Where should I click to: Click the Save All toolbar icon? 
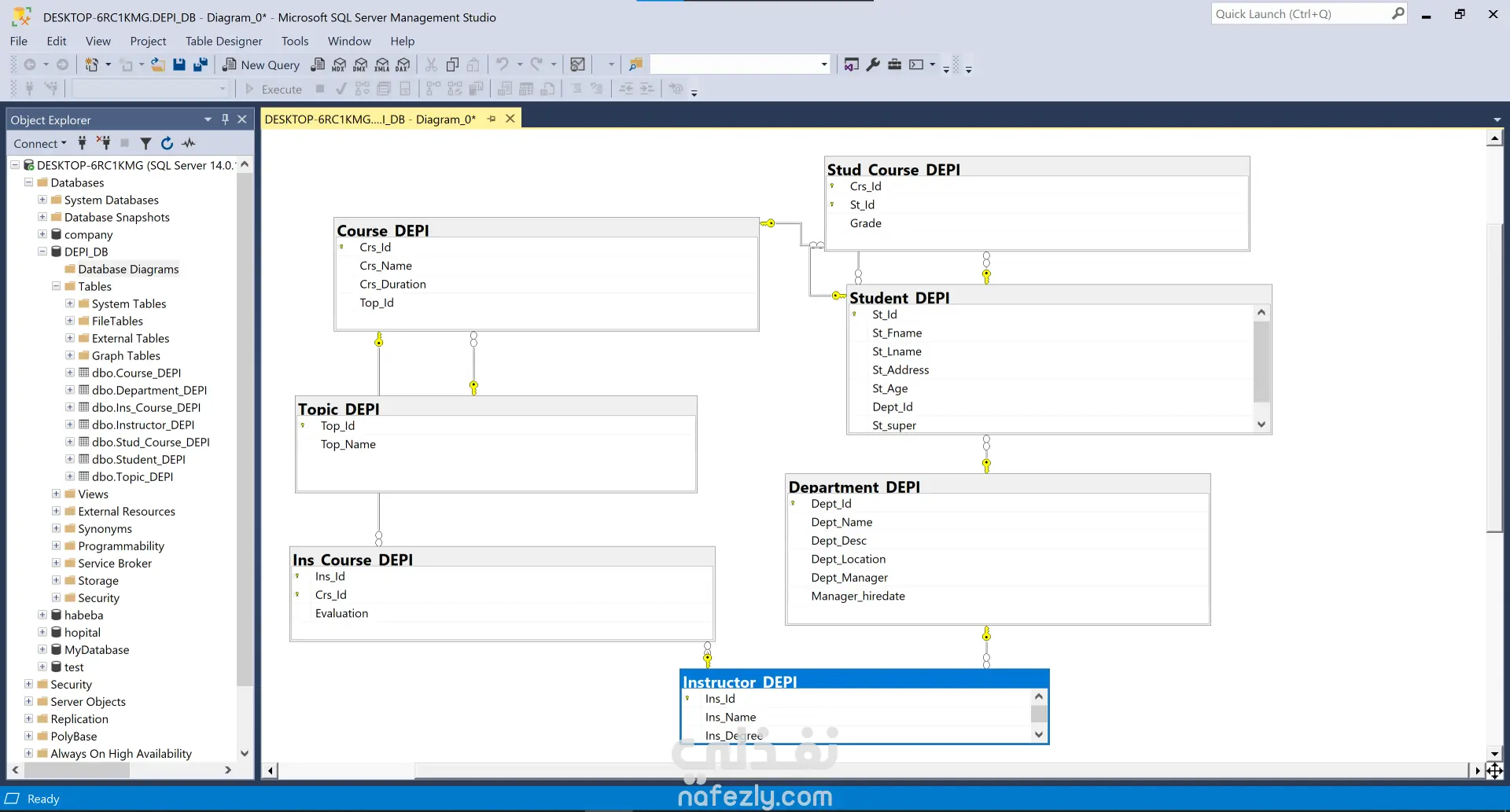point(201,64)
